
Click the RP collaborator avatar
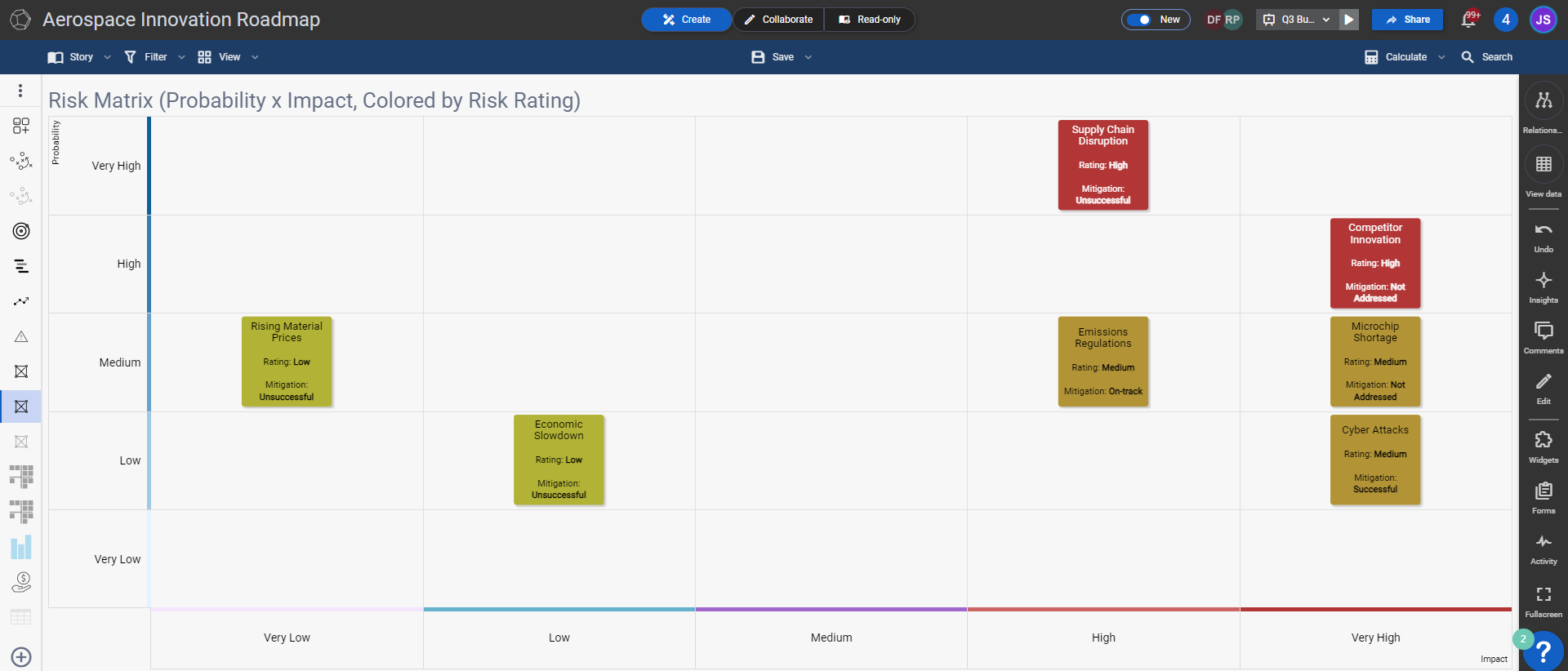click(x=1232, y=20)
